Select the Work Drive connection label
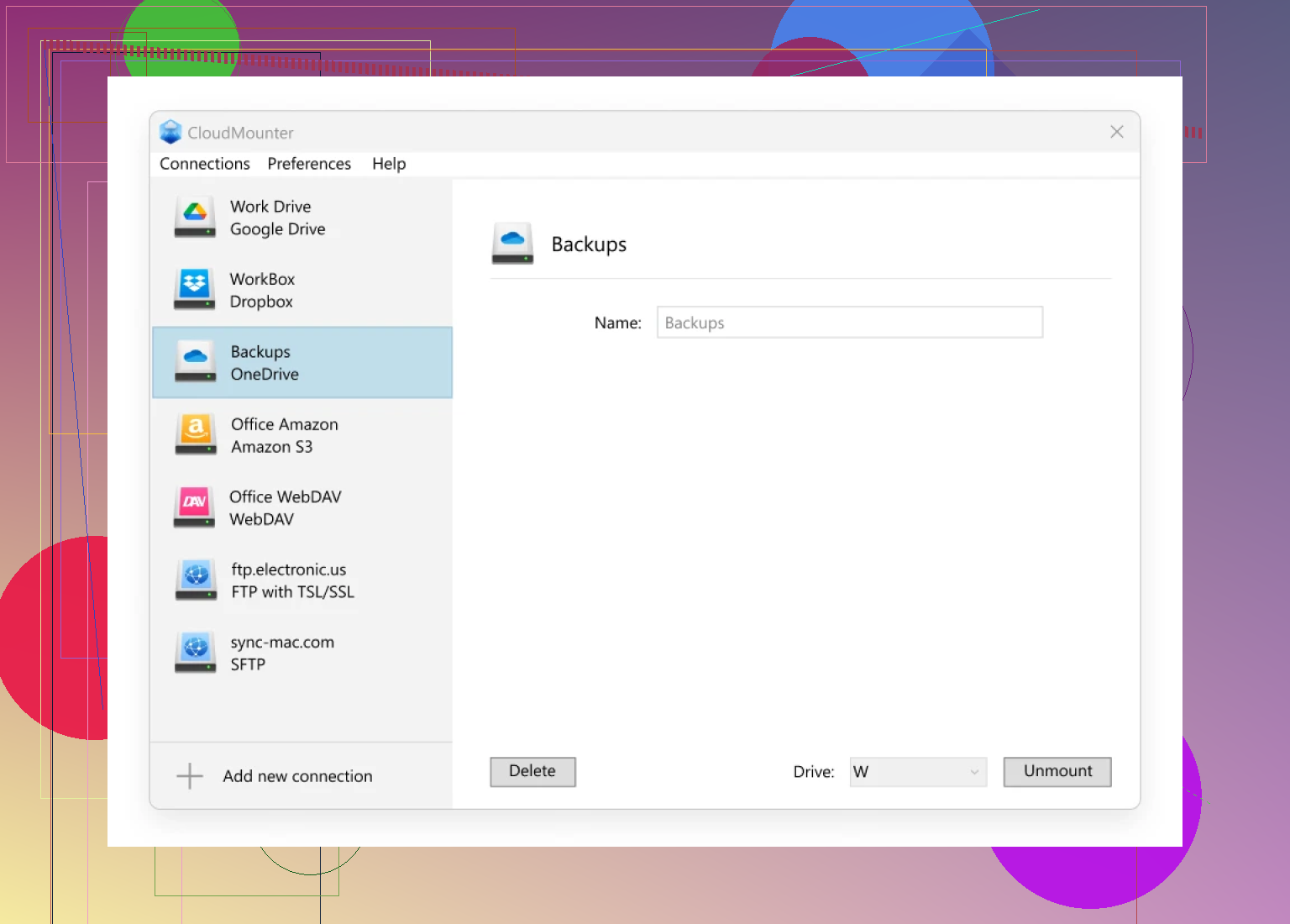Image resolution: width=1290 pixels, height=924 pixels. tap(270, 207)
